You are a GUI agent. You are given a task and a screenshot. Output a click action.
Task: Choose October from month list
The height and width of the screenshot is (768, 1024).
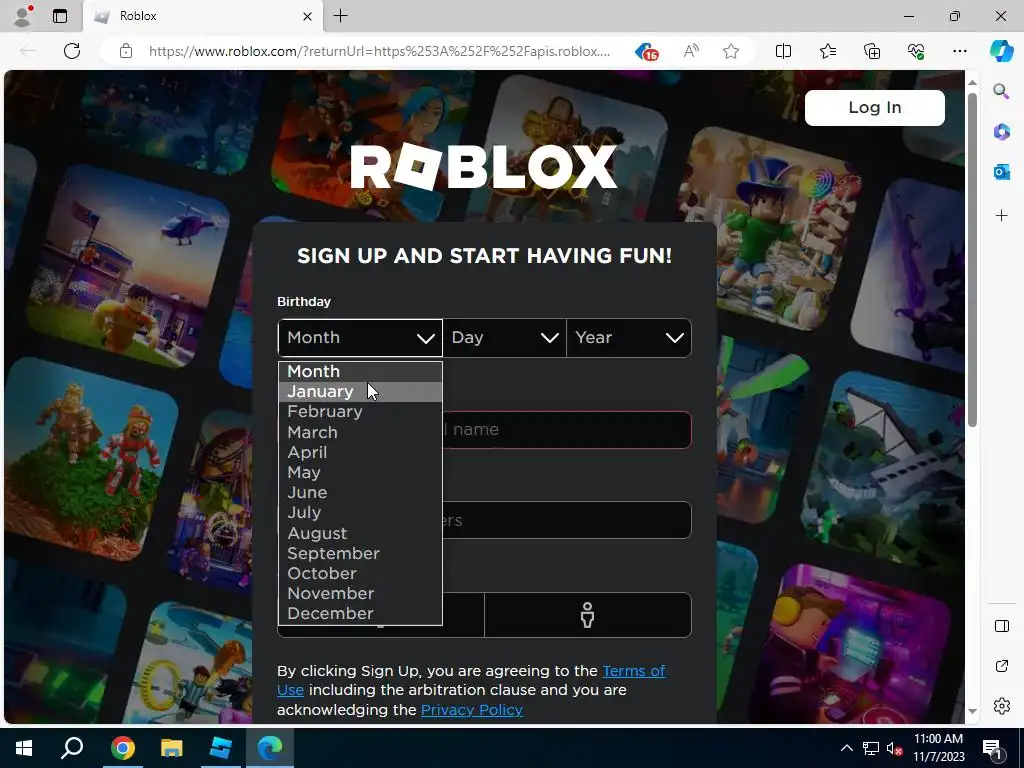point(360,574)
